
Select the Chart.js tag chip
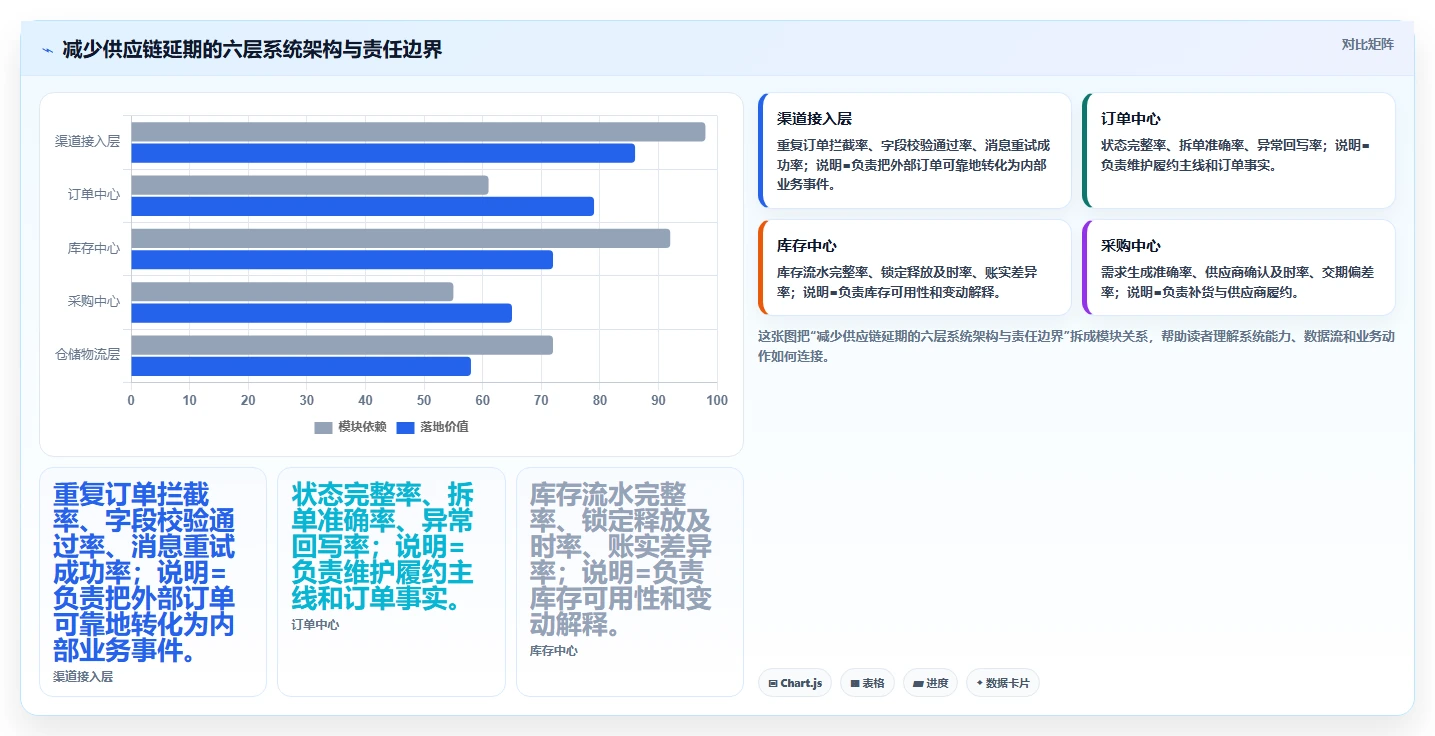click(795, 683)
